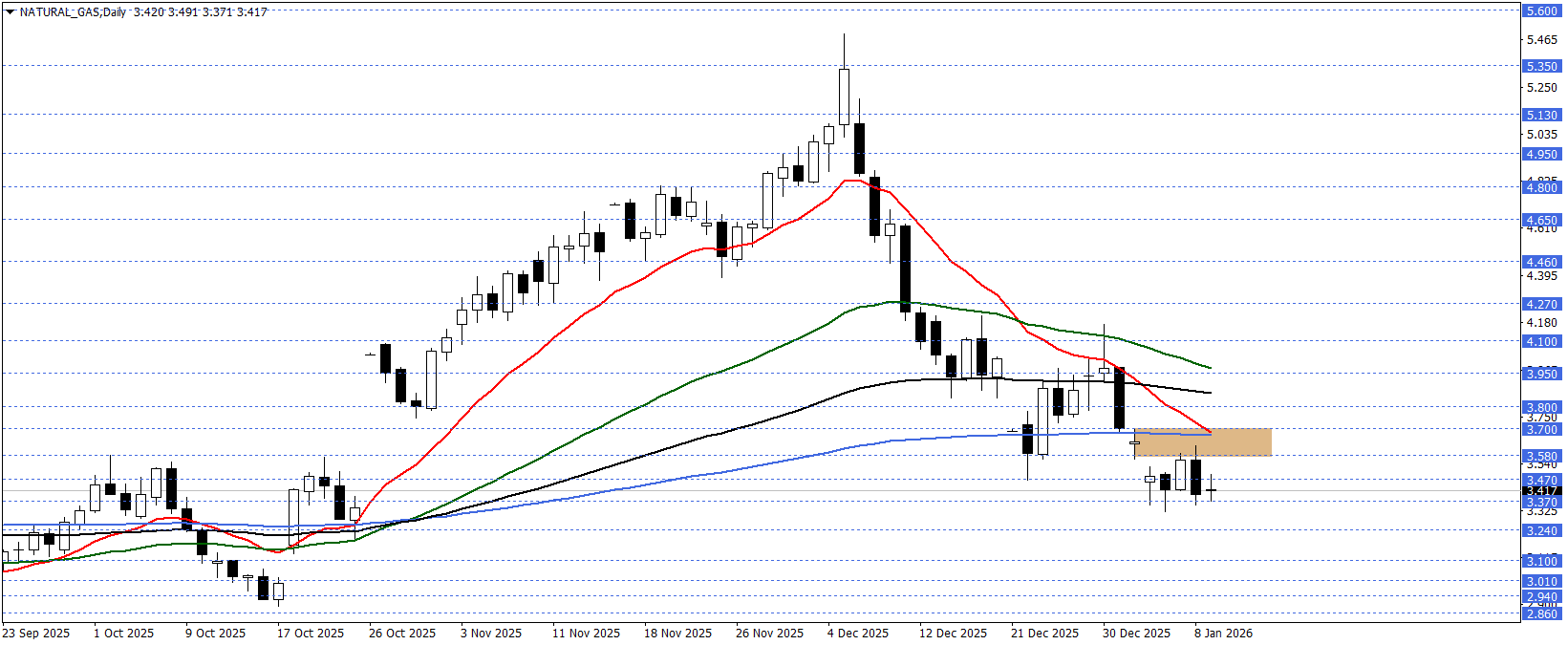Click the 2.860 price level label
Viewport: 1568px width, 645px height.
[1541, 613]
